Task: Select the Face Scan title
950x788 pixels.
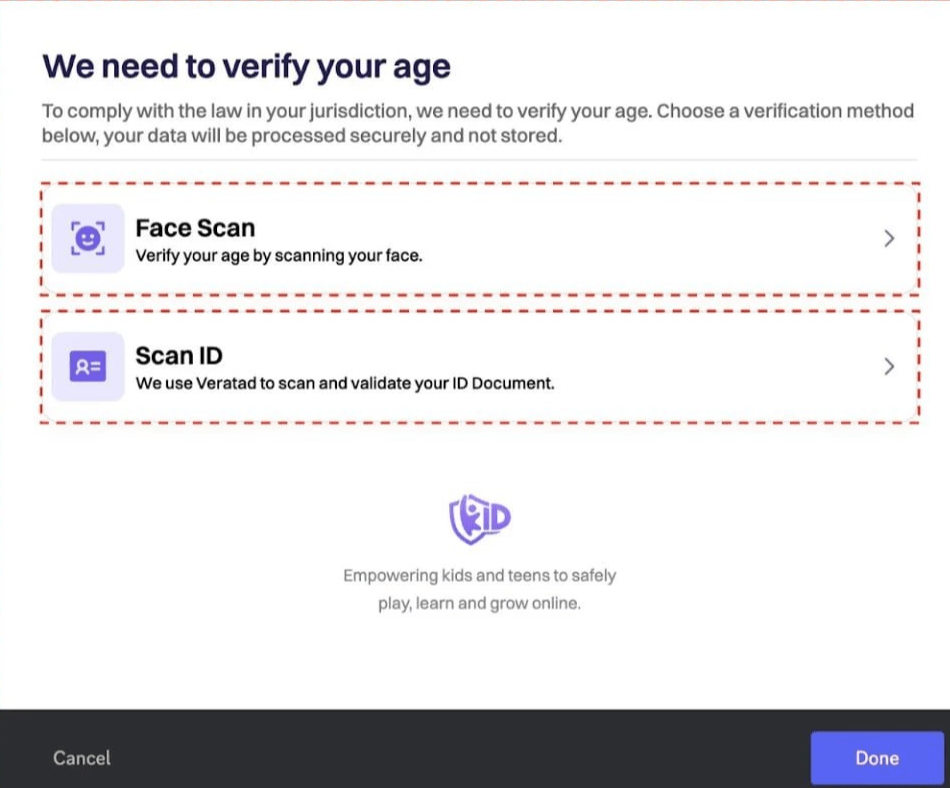Action: pyautogui.click(x=195, y=228)
